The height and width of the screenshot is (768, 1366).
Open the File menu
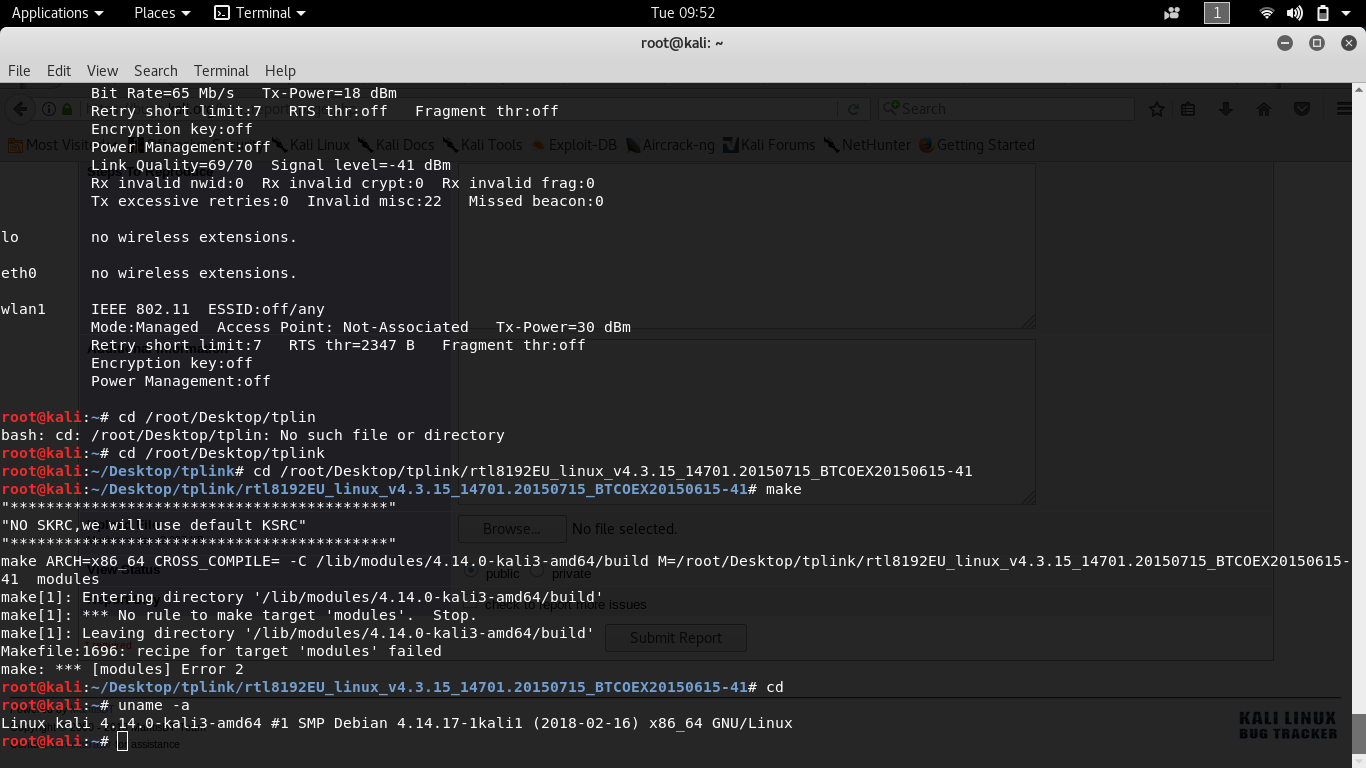coord(19,70)
